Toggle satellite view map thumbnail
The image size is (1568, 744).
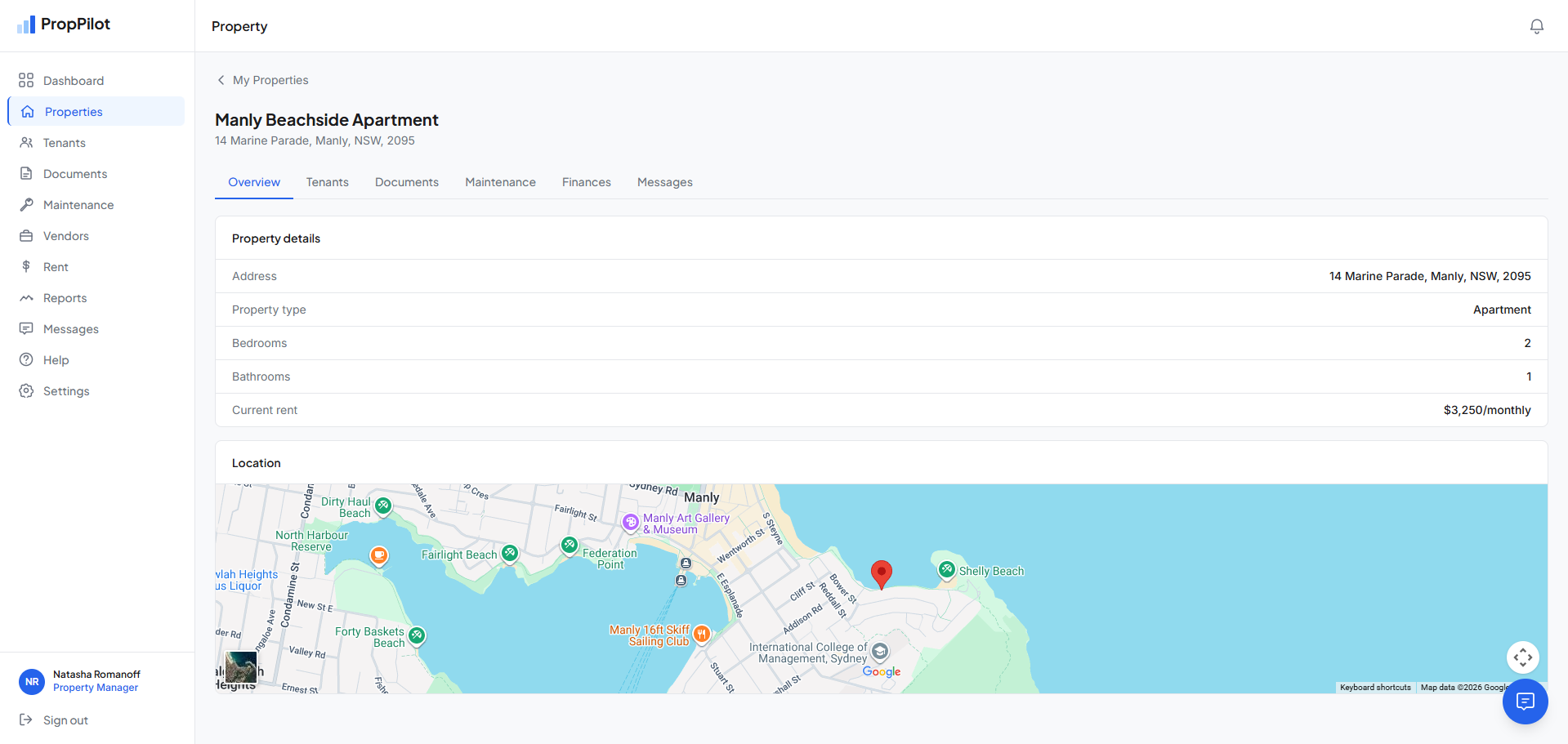click(x=241, y=667)
